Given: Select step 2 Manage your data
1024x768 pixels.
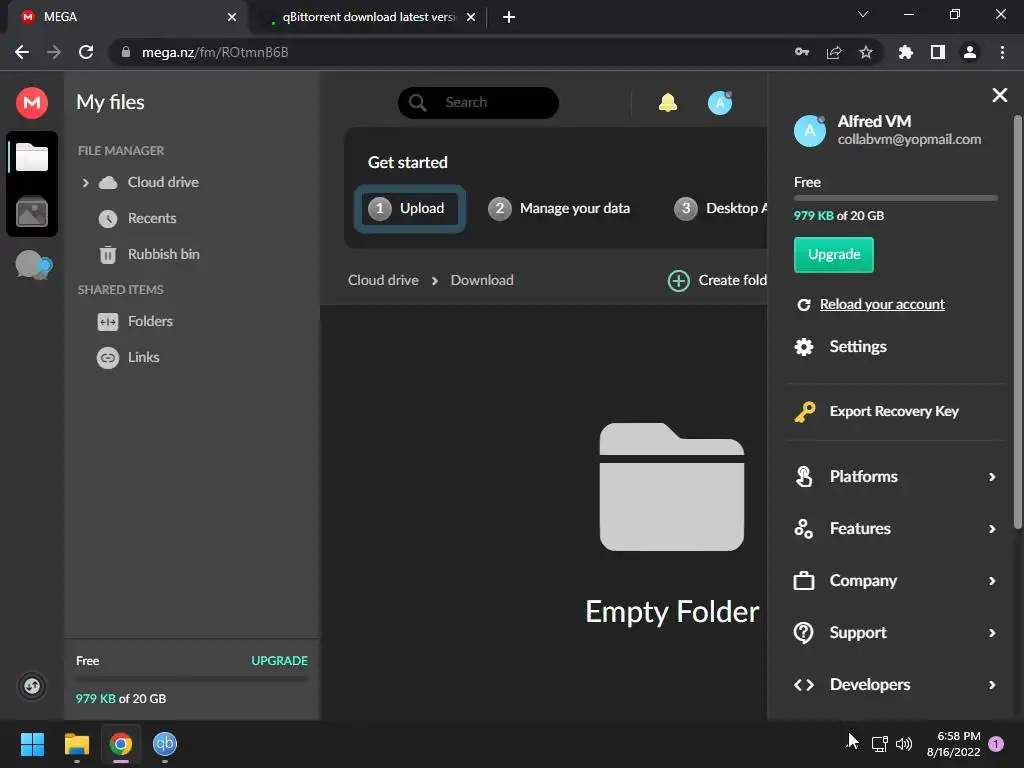Looking at the screenshot, I should [x=559, y=208].
